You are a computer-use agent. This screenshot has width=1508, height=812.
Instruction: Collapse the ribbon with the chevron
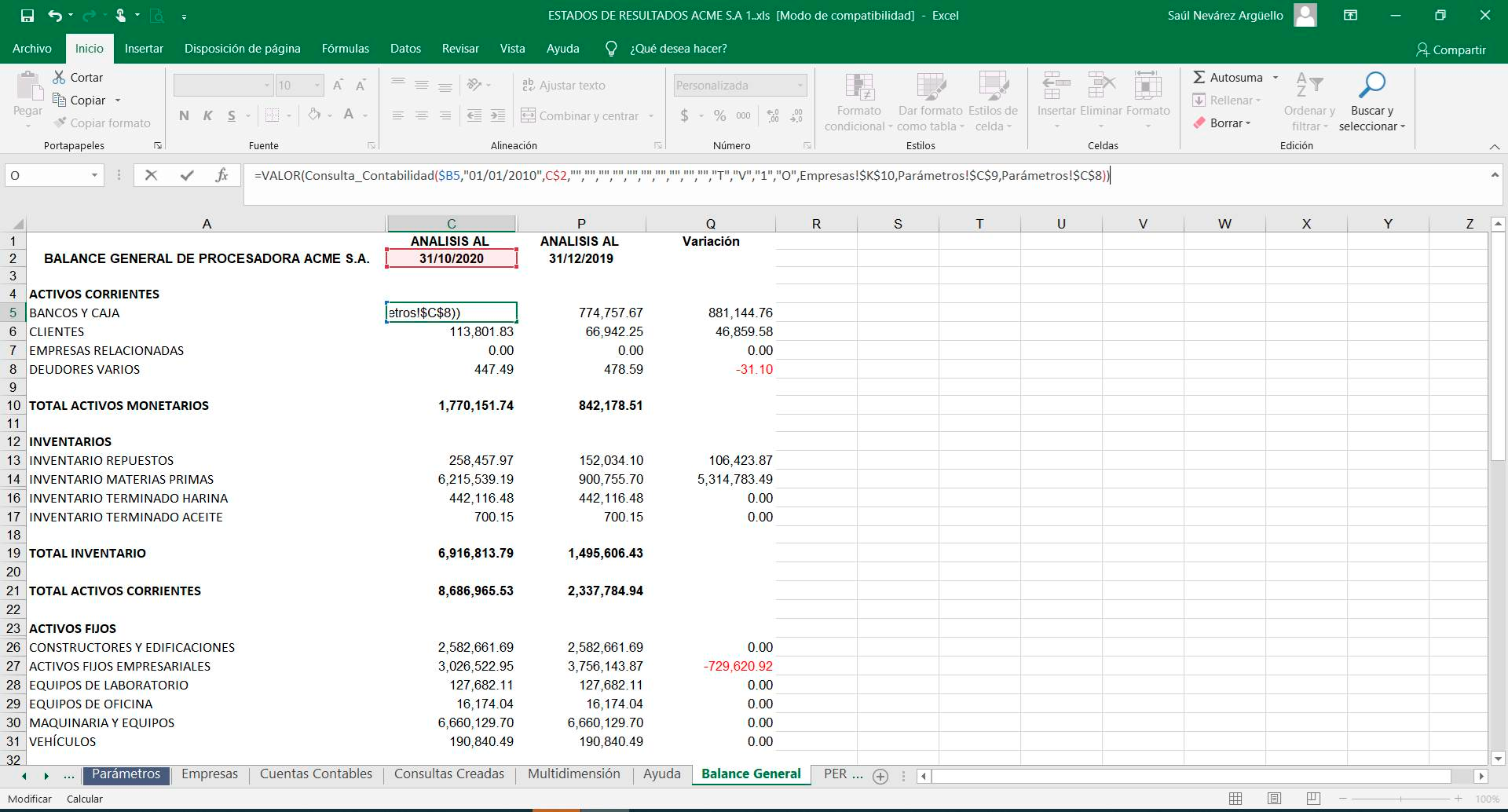(1494, 147)
